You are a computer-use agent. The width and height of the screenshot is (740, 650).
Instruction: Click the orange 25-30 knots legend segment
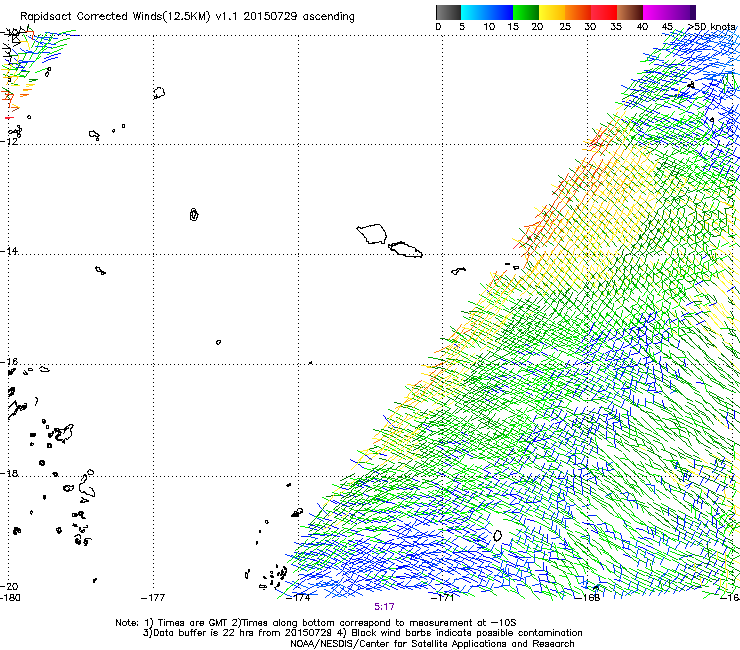coord(578,12)
